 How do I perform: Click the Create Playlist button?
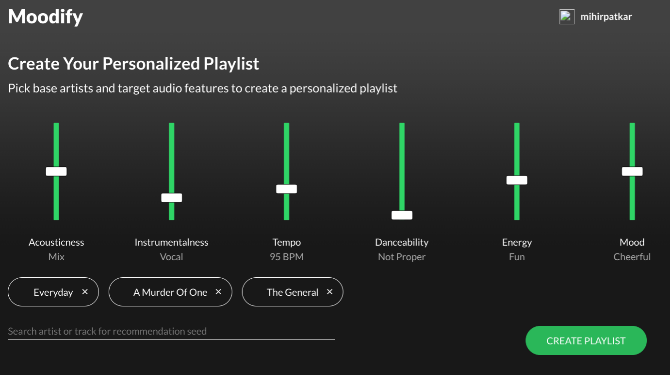(x=586, y=340)
